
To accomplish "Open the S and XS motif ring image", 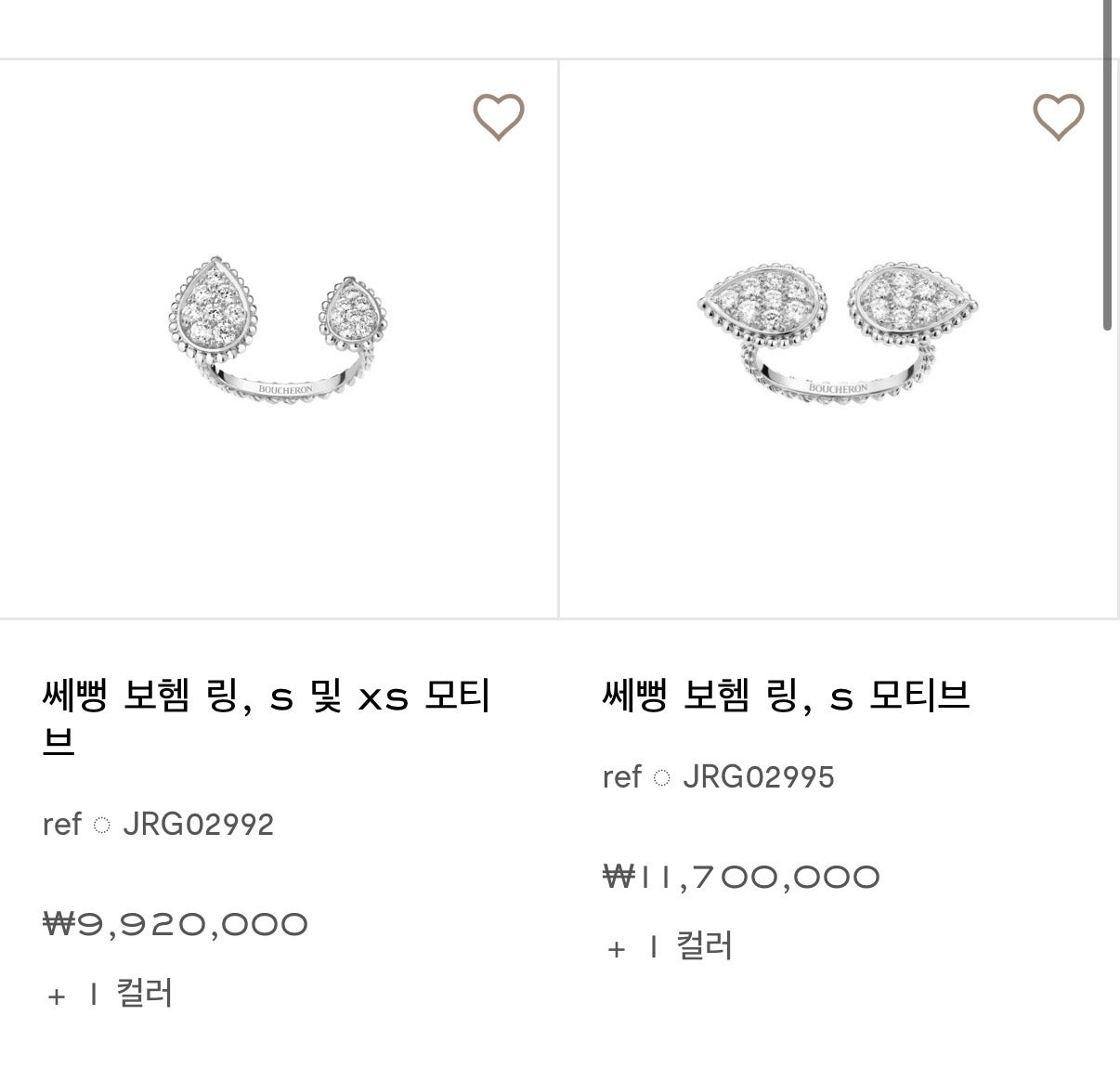I will [x=279, y=334].
